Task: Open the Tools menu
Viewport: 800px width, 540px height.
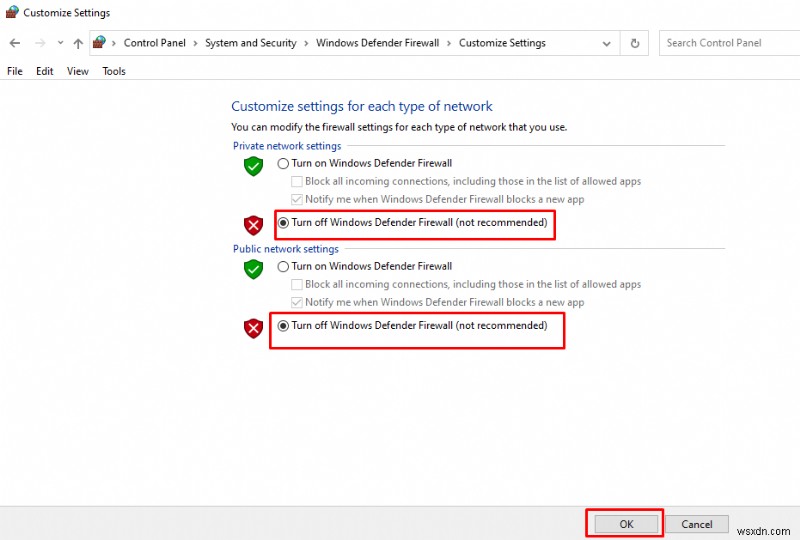Action: click(x=114, y=71)
